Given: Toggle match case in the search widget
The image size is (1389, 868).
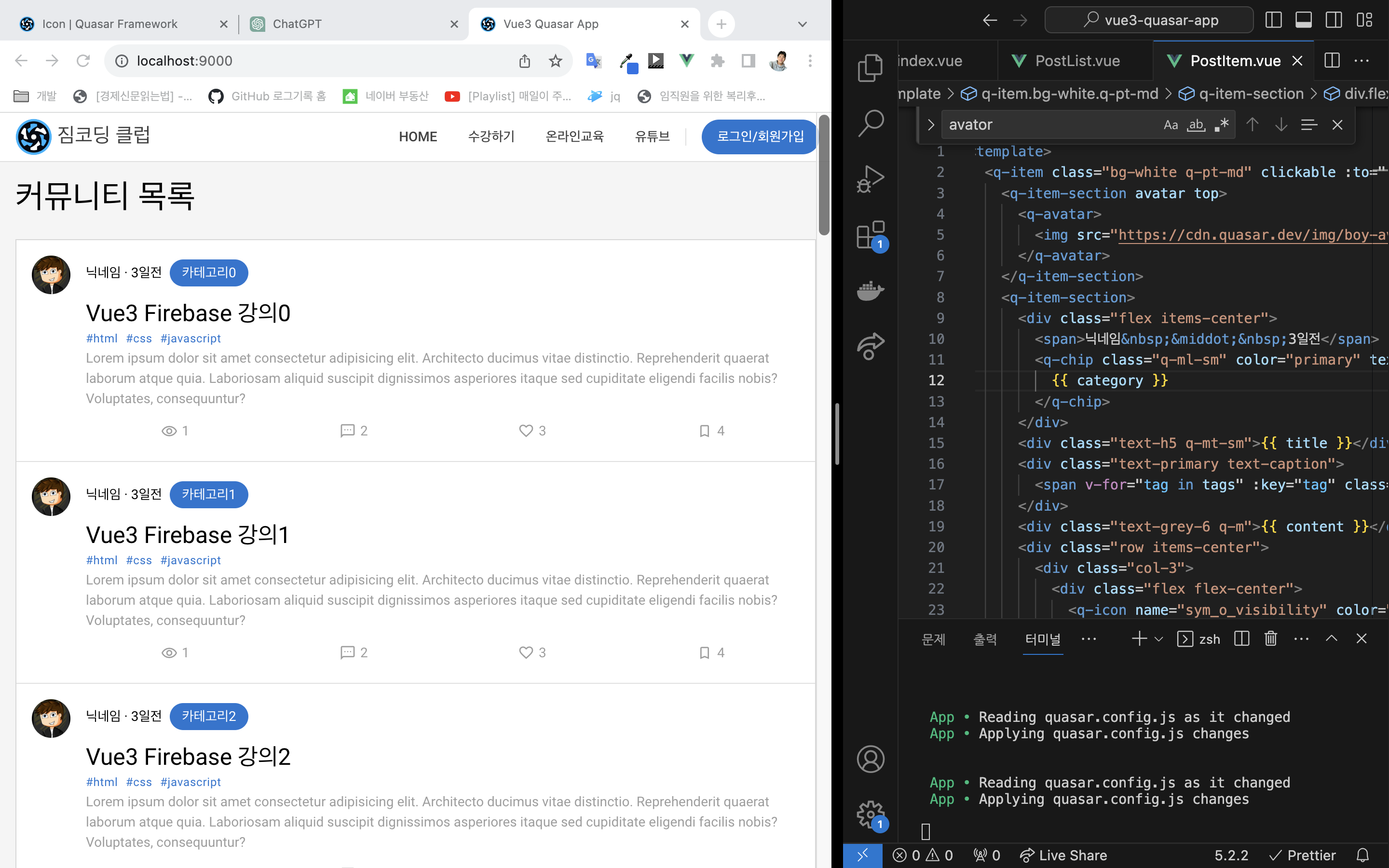Looking at the screenshot, I should pyautogui.click(x=1171, y=124).
